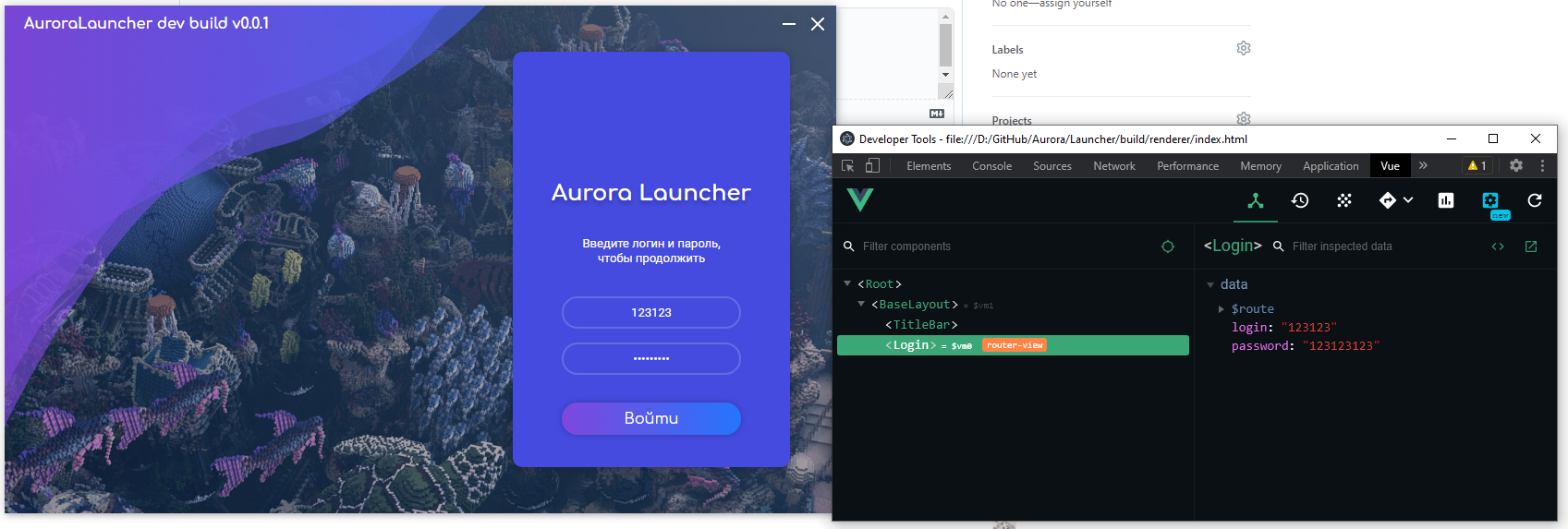Open the DevTools three-dot customize menu
Image resolution: width=1568 pixels, height=529 pixels.
[x=1542, y=166]
